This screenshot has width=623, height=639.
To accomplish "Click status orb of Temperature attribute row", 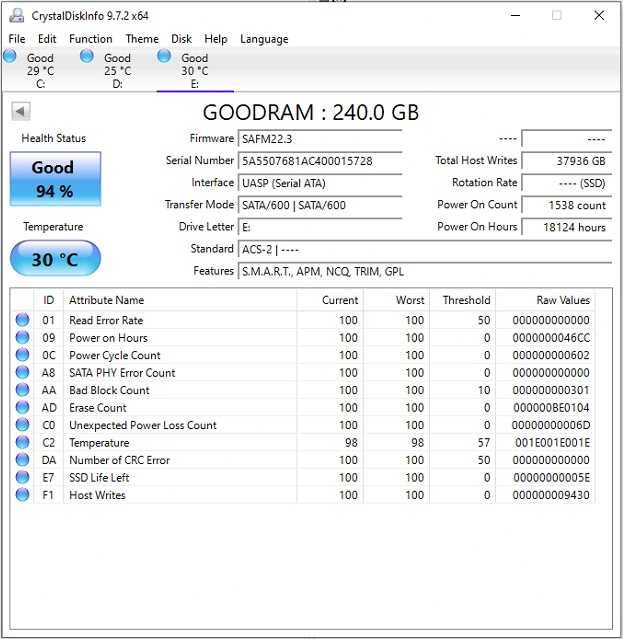I will (22, 443).
